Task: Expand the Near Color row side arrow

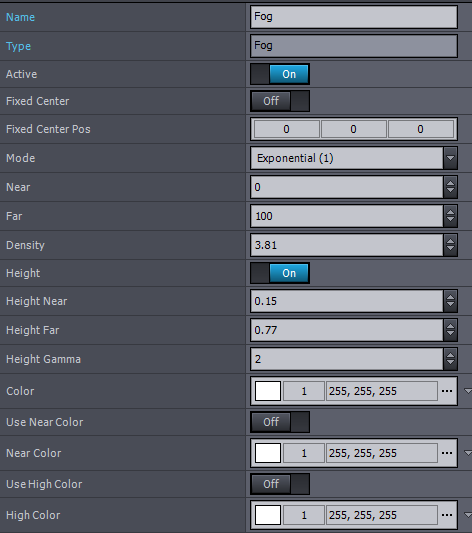Action: 468,453
